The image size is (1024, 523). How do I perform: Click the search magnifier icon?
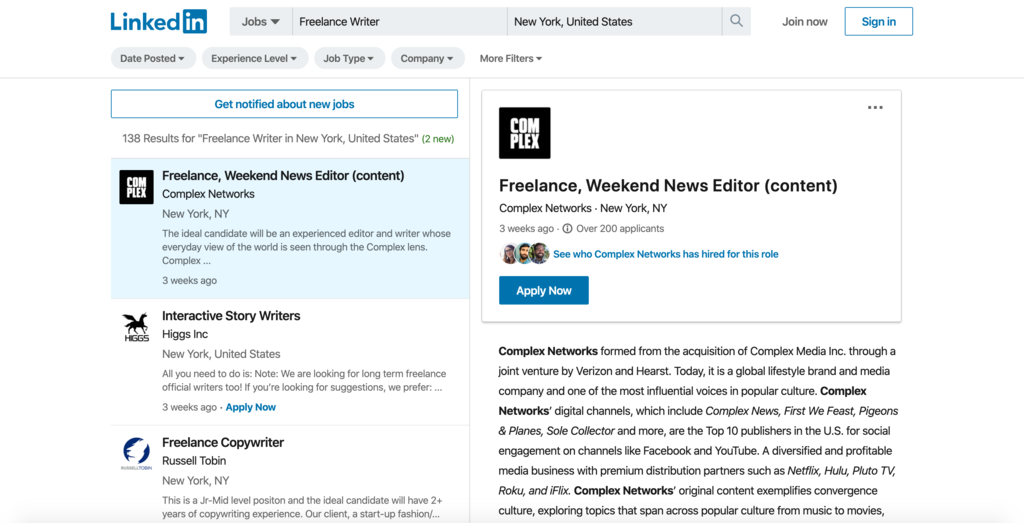[x=736, y=21]
